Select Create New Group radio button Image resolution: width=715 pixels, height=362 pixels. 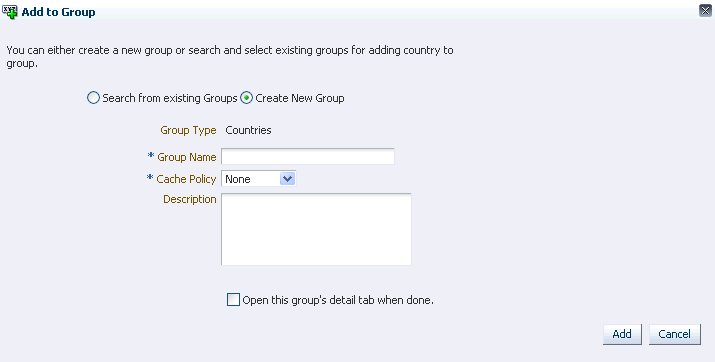(246, 98)
